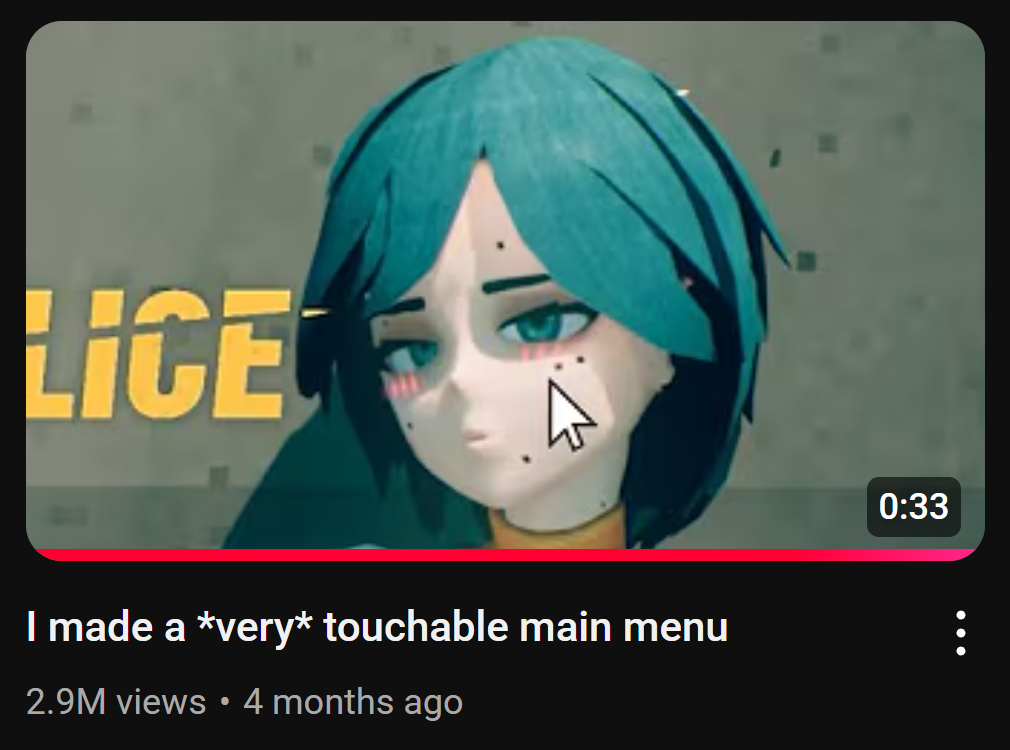Click the 0:33 duration badge

pos(913,507)
